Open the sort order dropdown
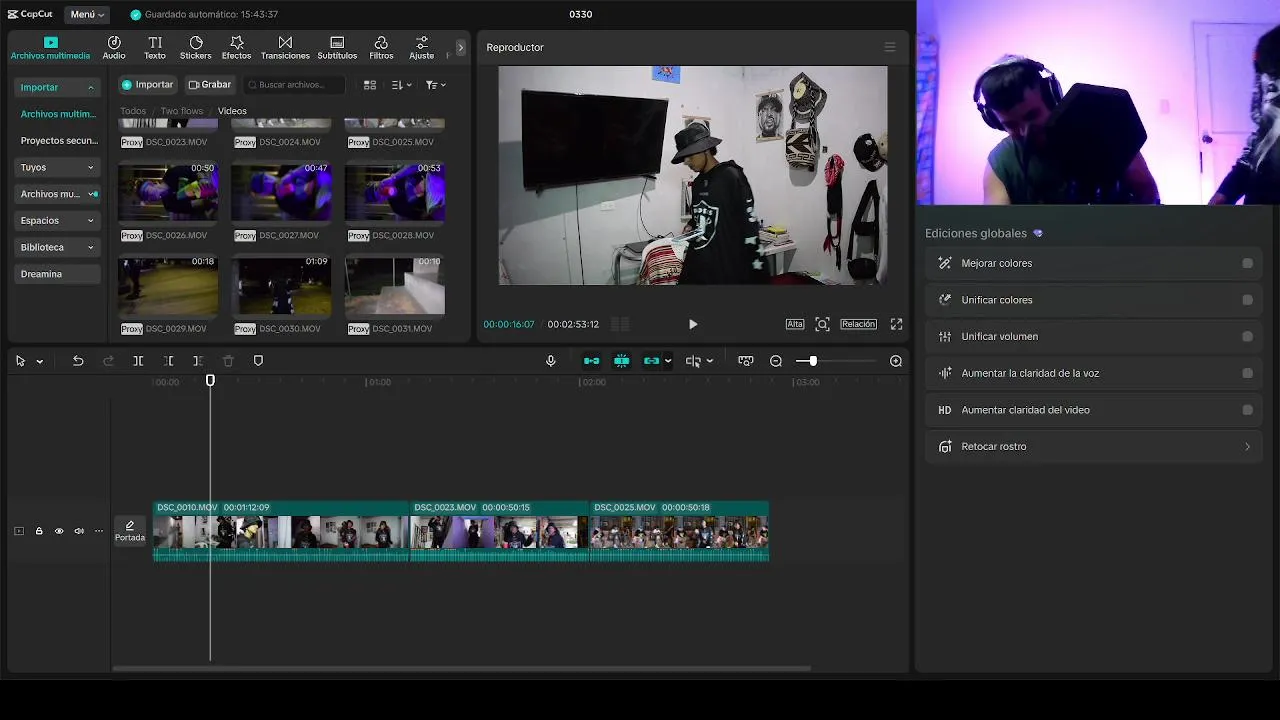The width and height of the screenshot is (1280, 720). coord(402,85)
